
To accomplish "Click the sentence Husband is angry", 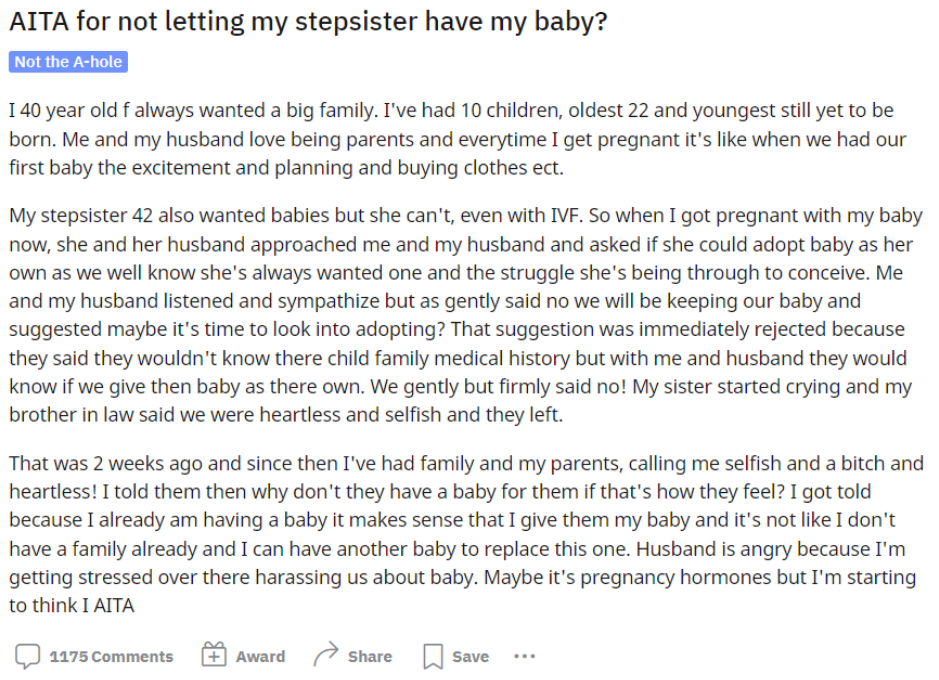I will click(x=771, y=549).
